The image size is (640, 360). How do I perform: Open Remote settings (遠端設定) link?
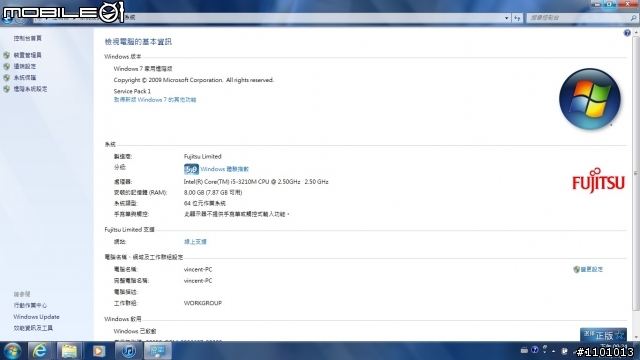(x=24, y=66)
